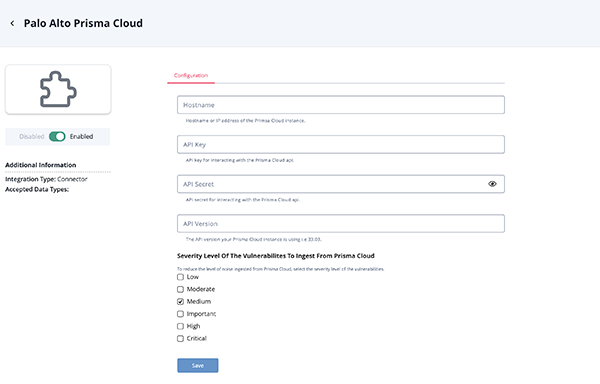600x384 pixels.
Task: Uncheck the Medium severity checkbox
Action: [180, 301]
